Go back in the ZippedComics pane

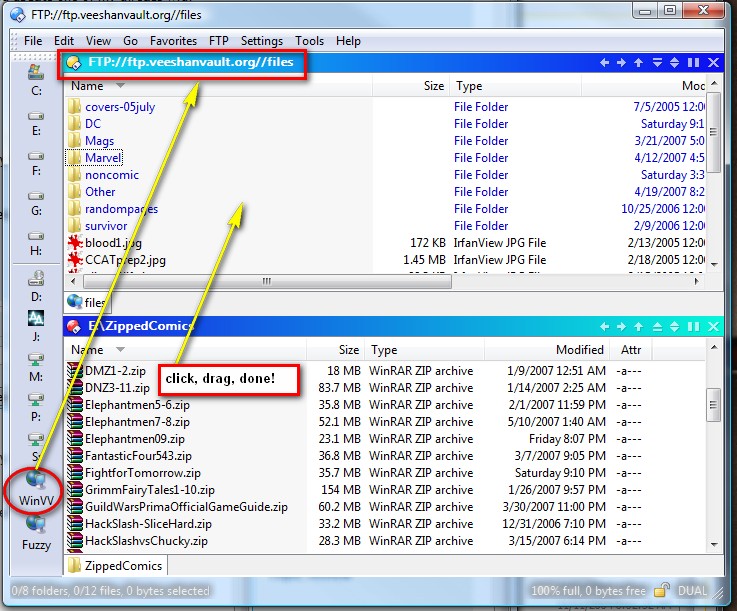(x=604, y=327)
